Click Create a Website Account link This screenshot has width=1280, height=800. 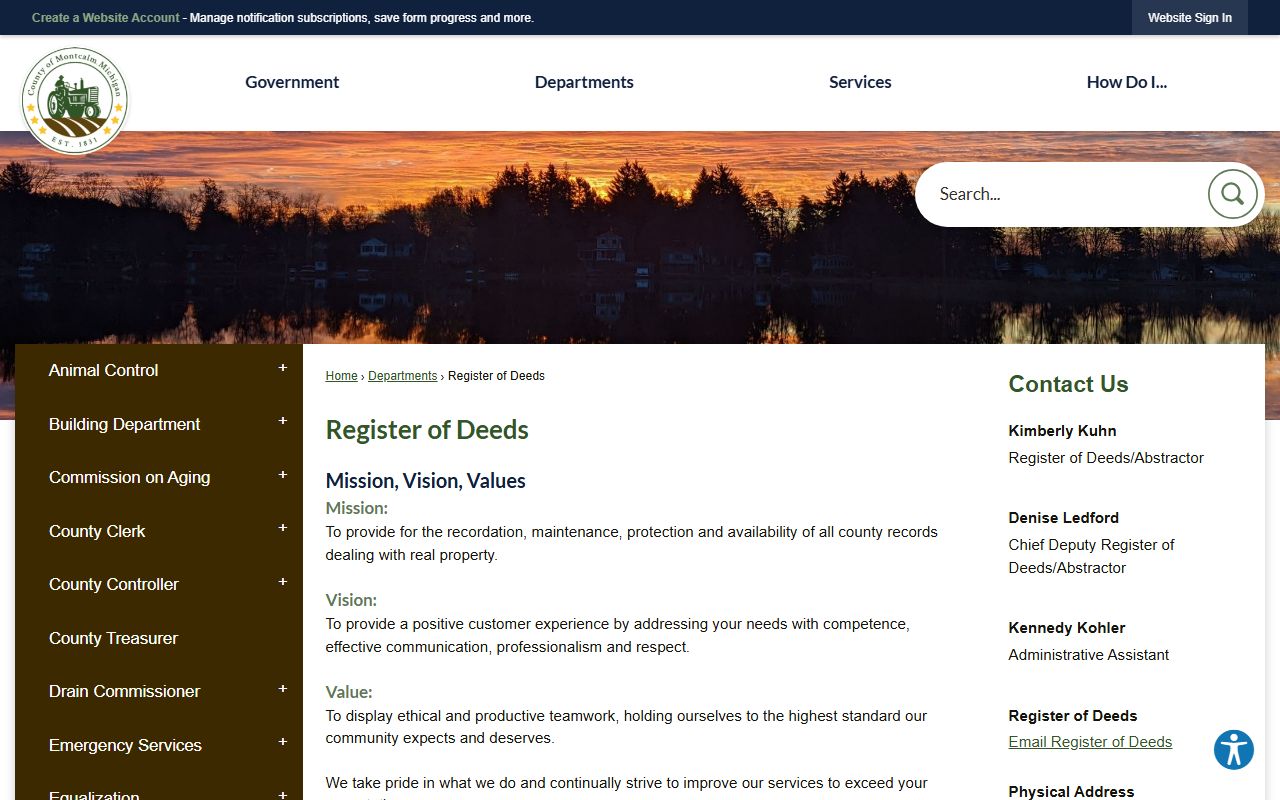pyautogui.click(x=106, y=18)
